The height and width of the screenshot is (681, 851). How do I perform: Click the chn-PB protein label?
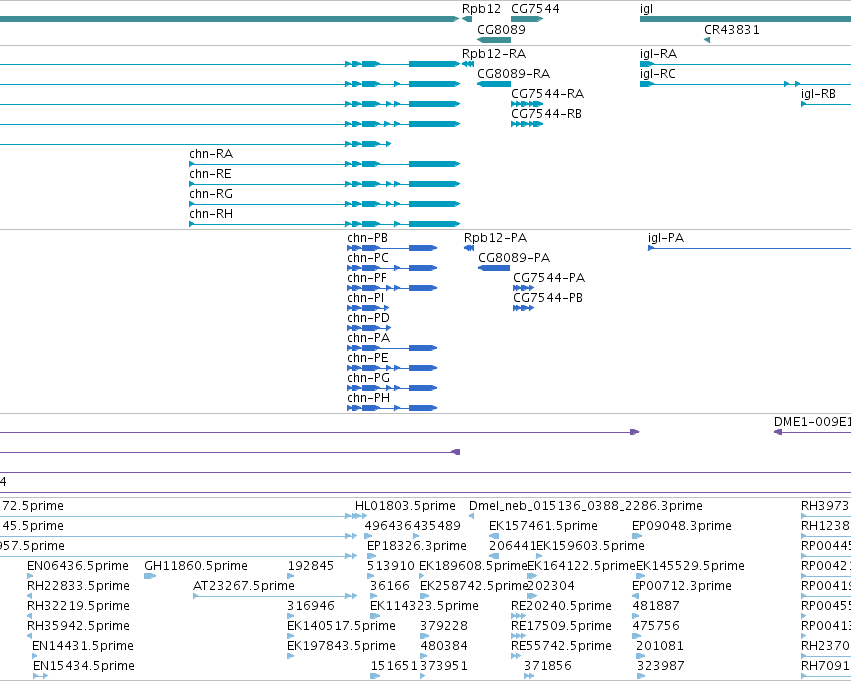367,238
